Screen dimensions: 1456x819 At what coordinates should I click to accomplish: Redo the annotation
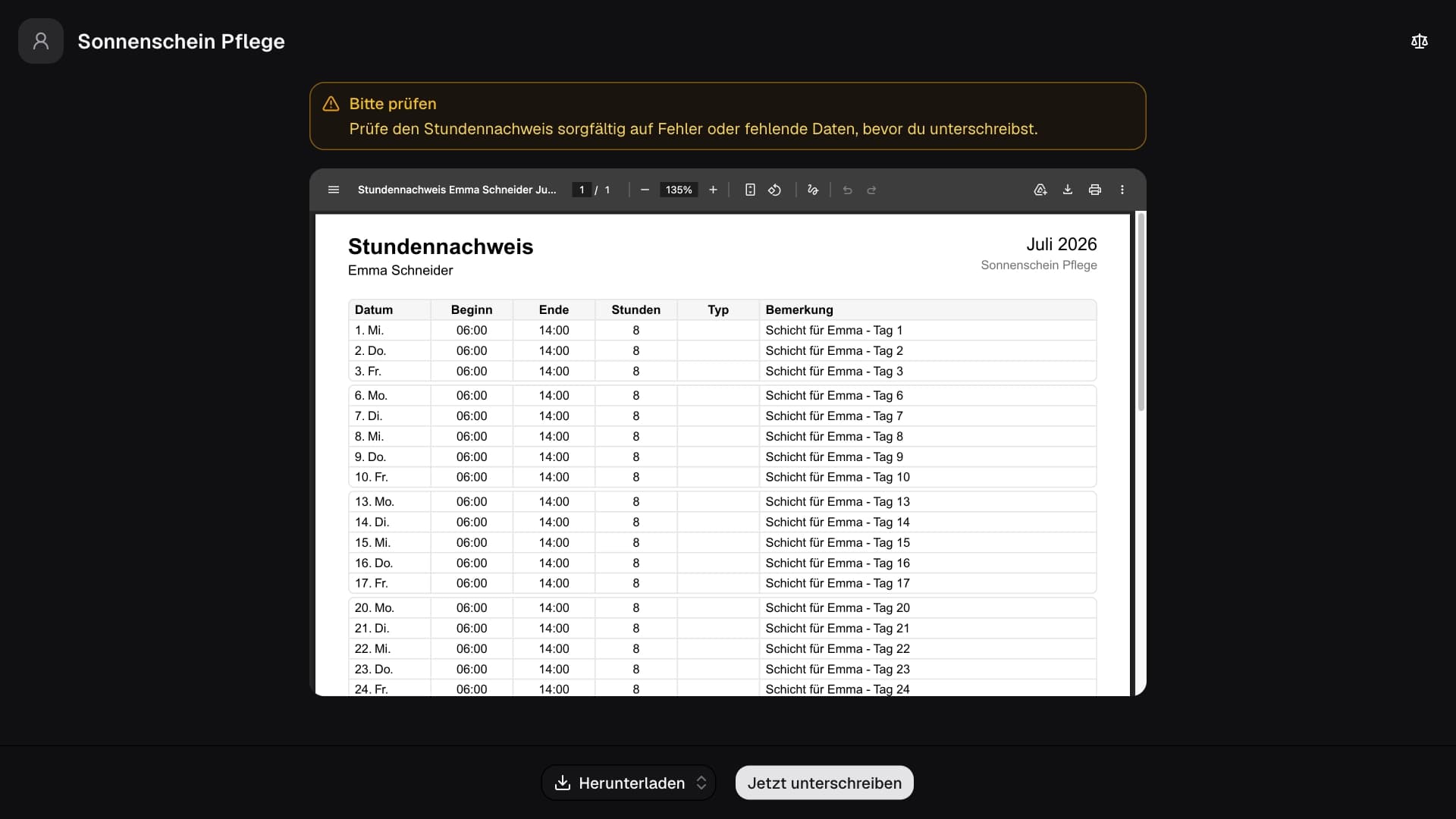point(872,190)
